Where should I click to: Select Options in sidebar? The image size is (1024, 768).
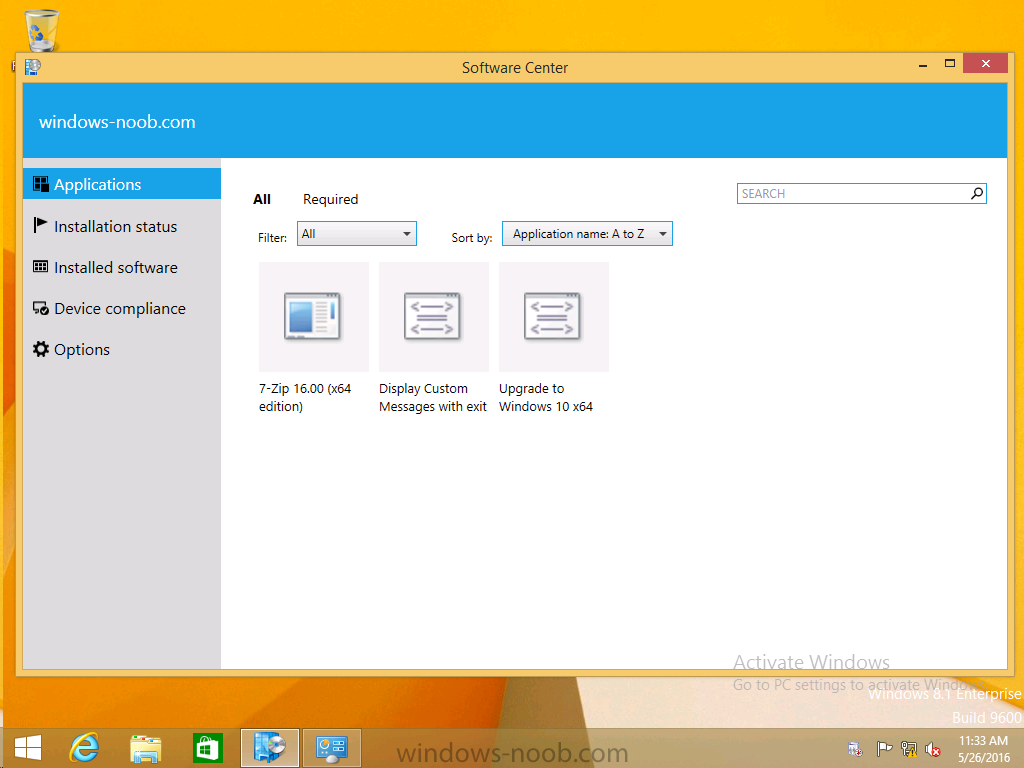(x=121, y=349)
